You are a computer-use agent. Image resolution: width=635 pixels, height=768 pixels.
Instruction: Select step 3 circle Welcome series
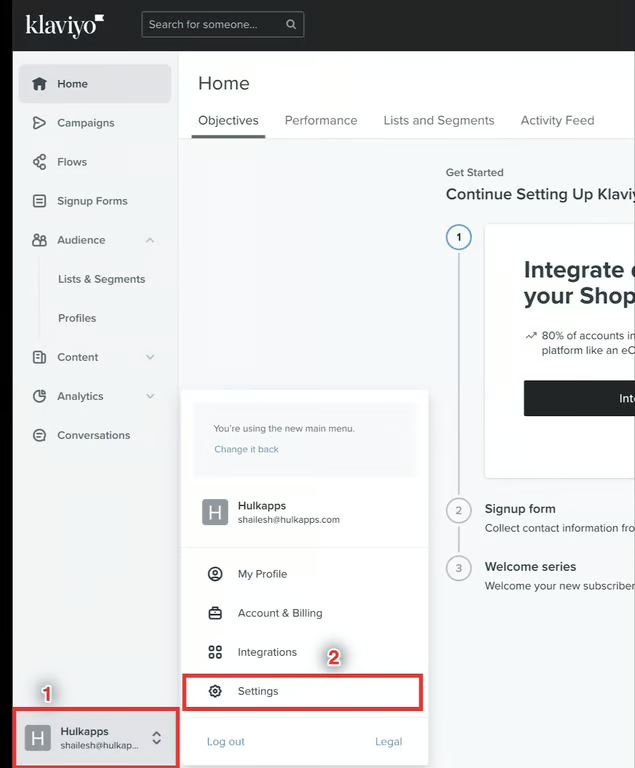pyautogui.click(x=459, y=568)
